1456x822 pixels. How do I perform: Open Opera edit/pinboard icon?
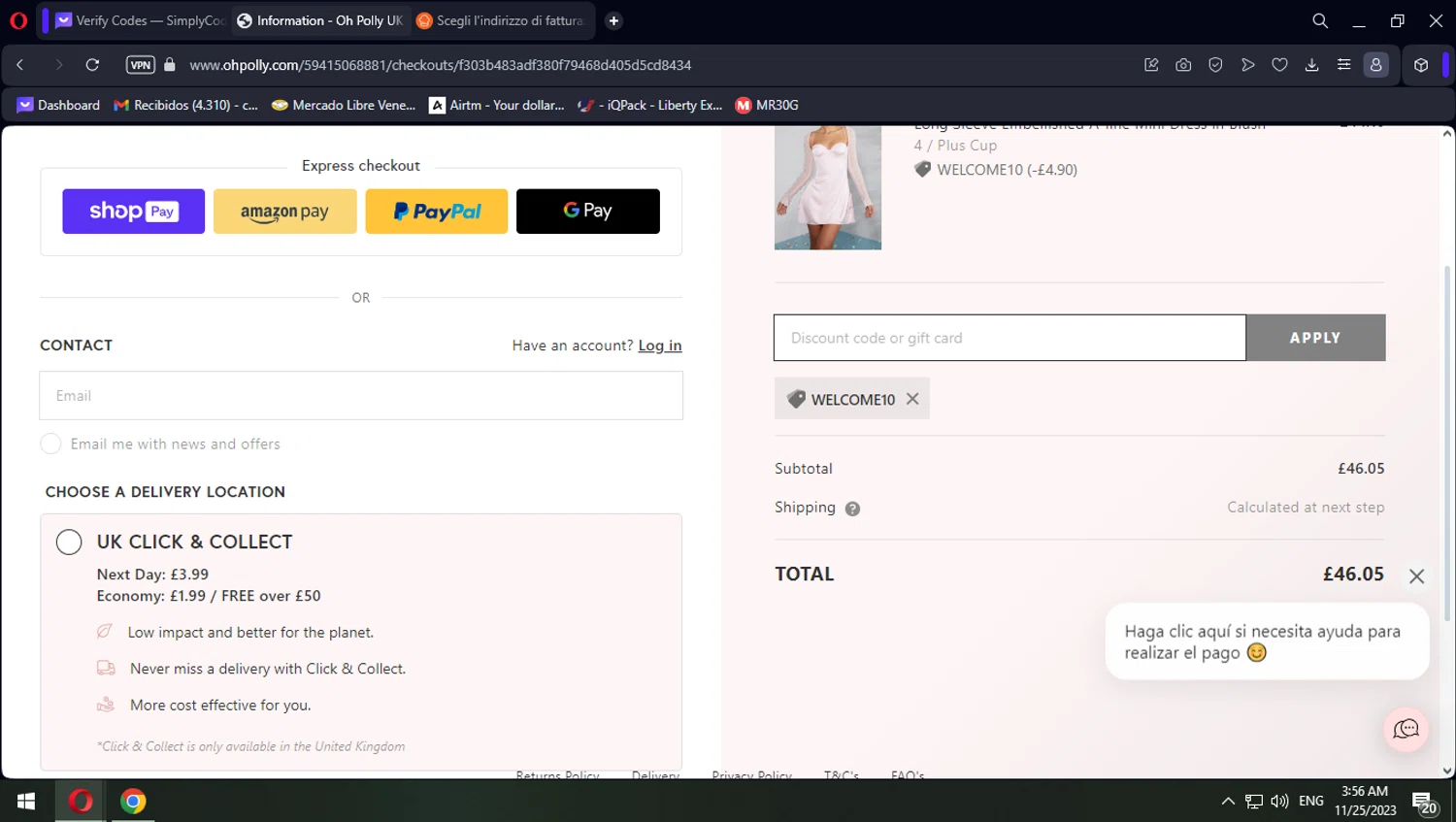click(1151, 65)
